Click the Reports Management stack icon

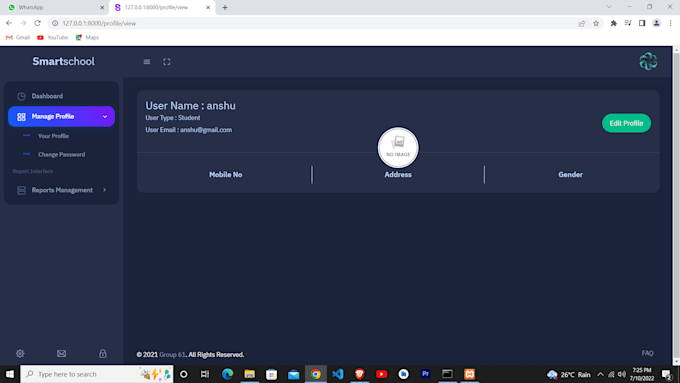coord(21,190)
